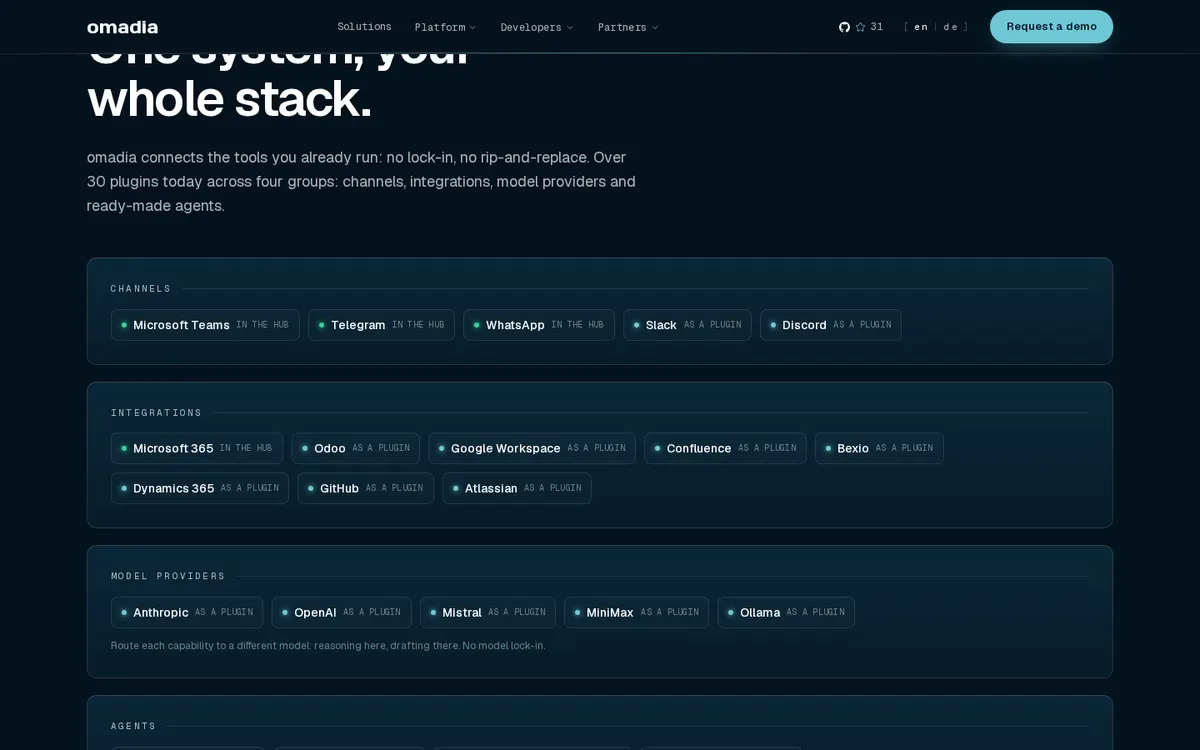Open the Dynamics 365 integration chip
Screen dimensions: 1200x750
coord(200,488)
